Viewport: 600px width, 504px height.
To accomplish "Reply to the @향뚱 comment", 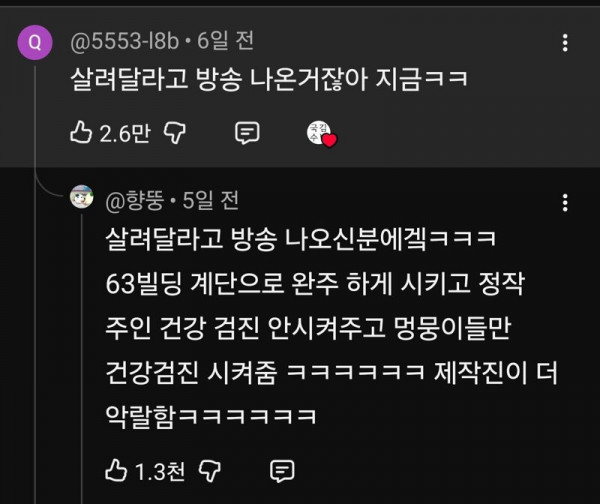I will click(x=282, y=471).
